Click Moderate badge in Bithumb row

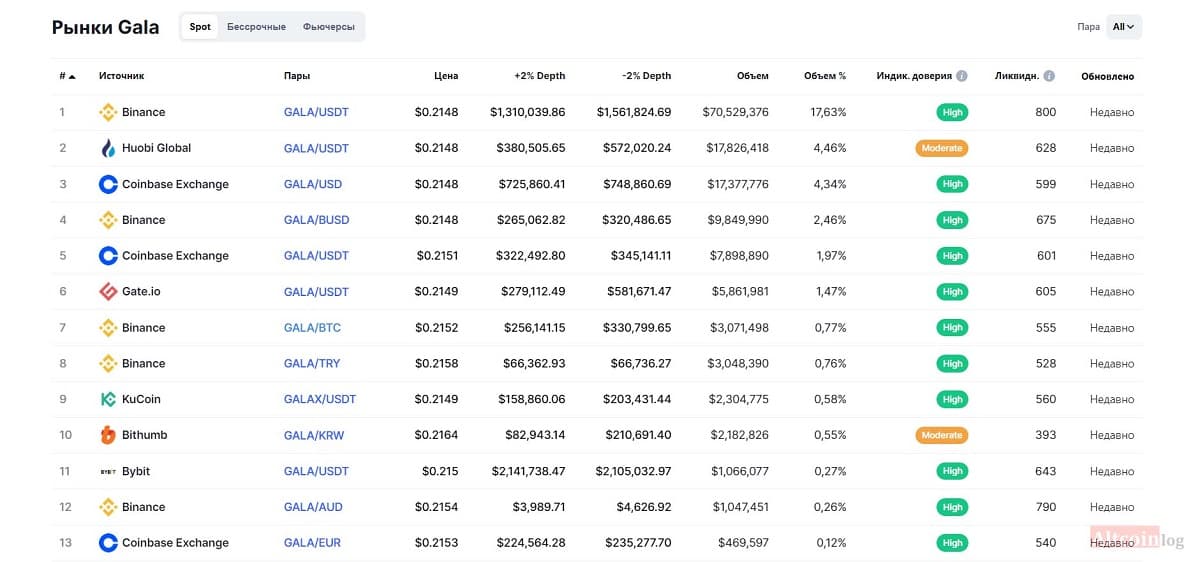942,435
